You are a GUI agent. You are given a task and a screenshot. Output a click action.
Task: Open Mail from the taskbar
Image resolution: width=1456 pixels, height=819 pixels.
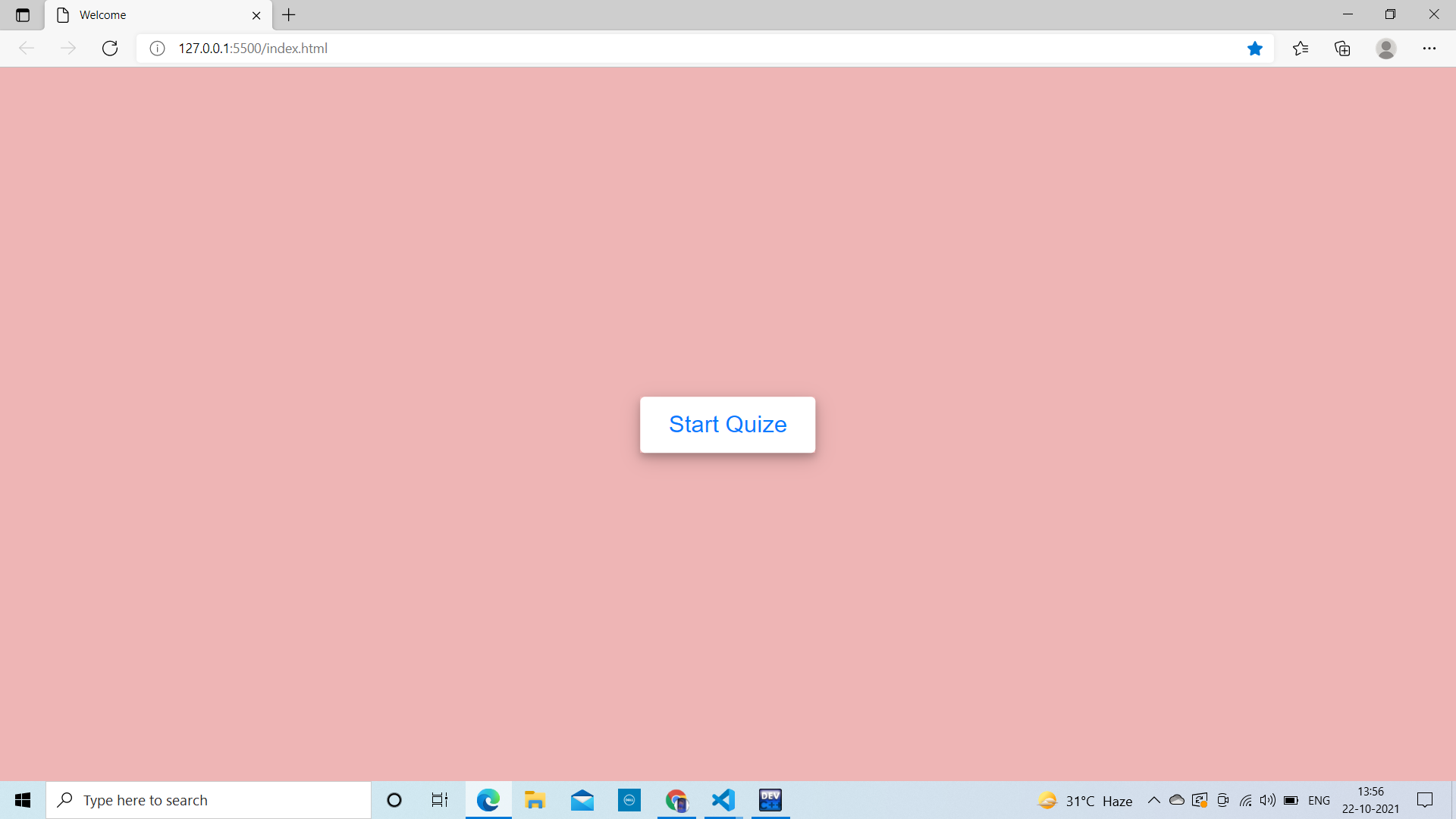582,800
